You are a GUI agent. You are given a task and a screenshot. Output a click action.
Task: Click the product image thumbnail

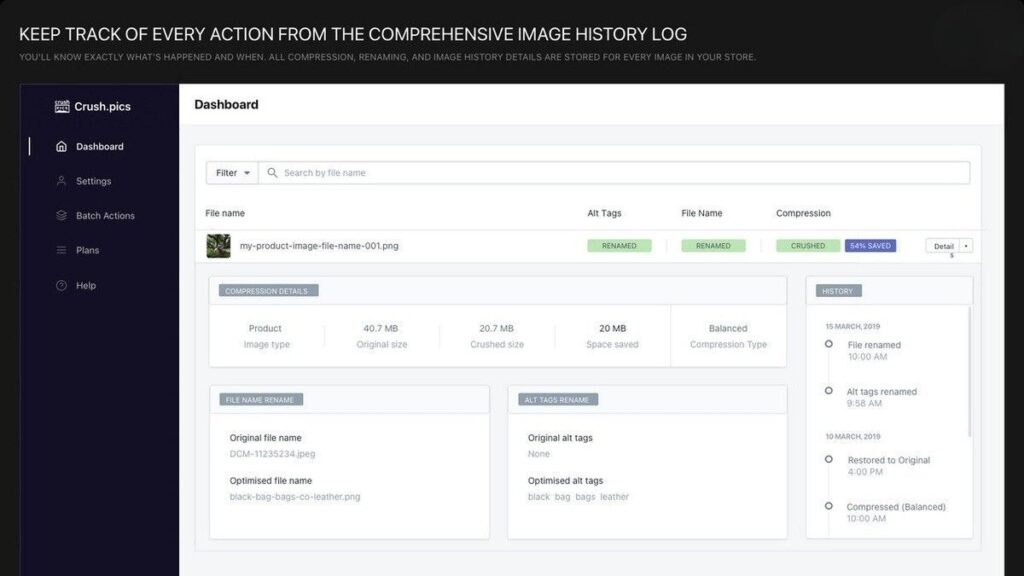217,245
